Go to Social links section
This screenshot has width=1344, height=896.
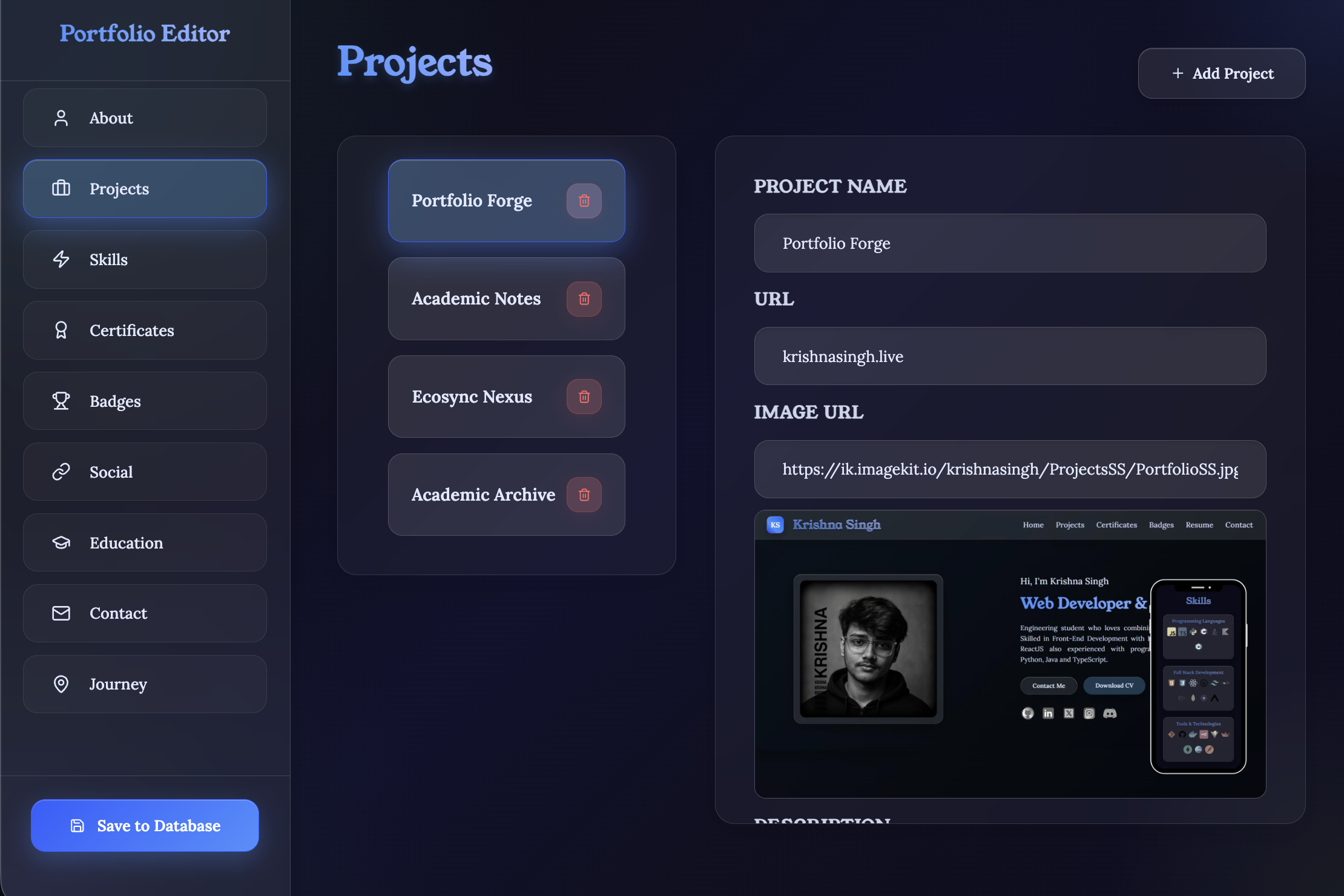point(145,472)
